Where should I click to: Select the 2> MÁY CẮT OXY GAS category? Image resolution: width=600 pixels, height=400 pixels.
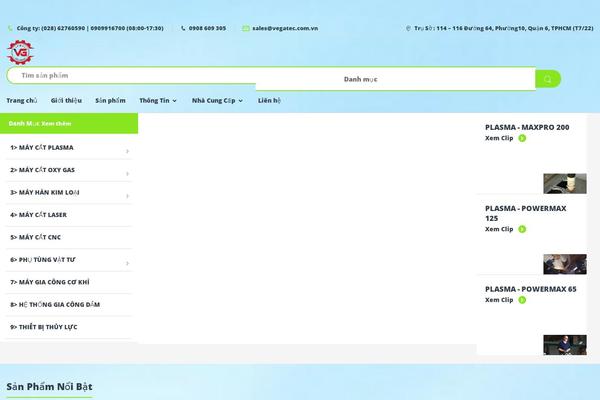click(42, 170)
